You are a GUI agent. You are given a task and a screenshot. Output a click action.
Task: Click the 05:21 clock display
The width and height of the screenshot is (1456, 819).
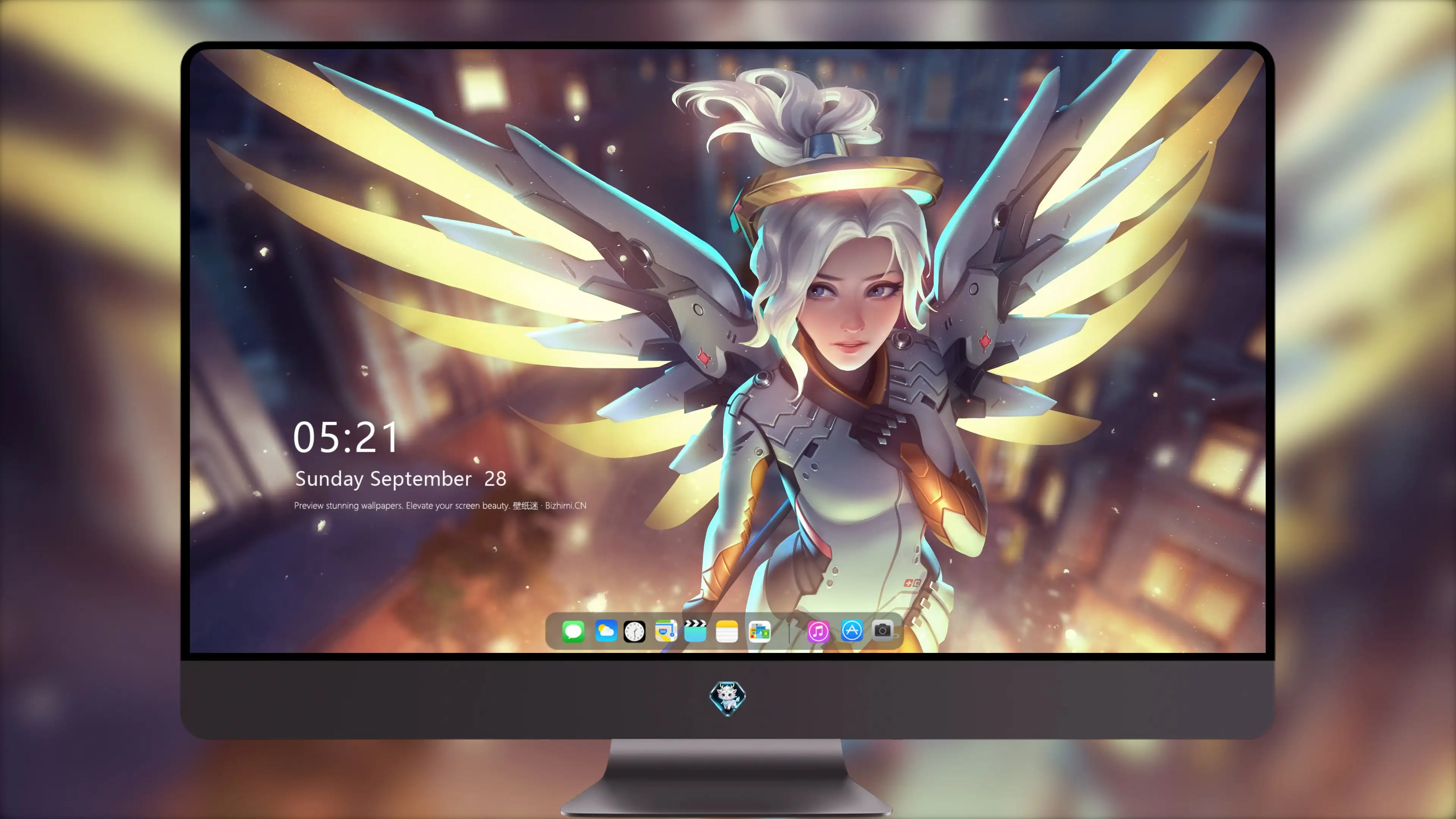345,438
